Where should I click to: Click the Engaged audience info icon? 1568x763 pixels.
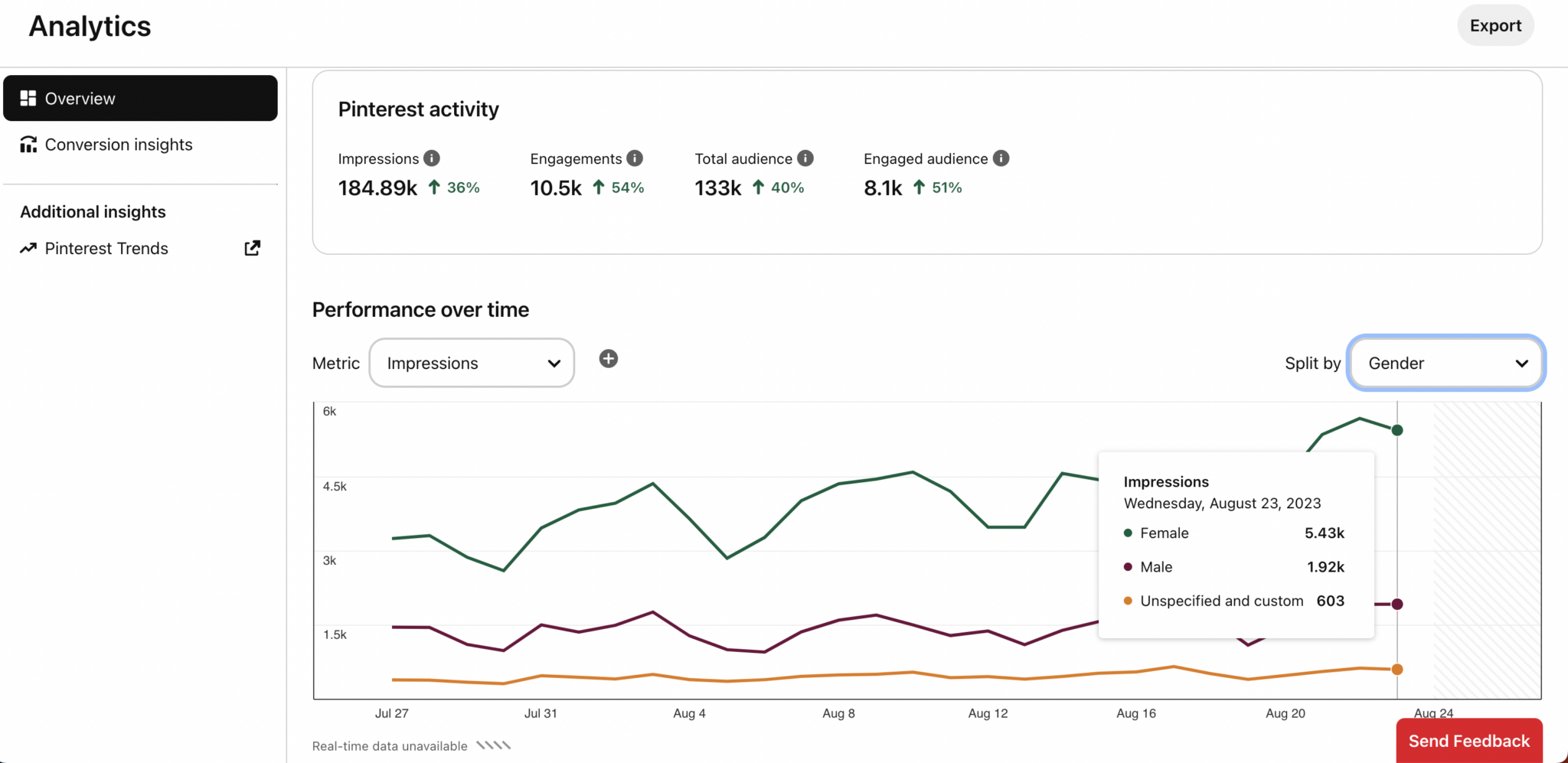1001,158
